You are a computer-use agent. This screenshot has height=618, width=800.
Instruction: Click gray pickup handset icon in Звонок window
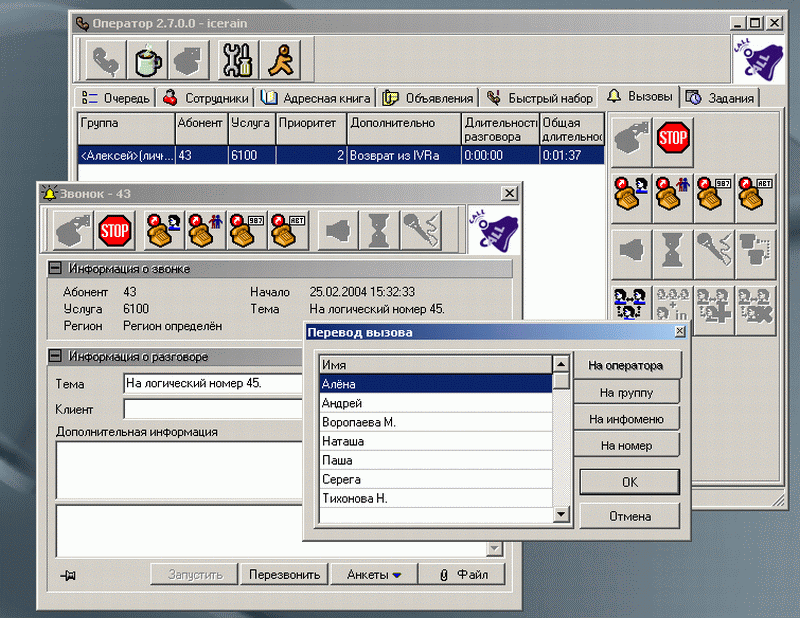coord(73,231)
